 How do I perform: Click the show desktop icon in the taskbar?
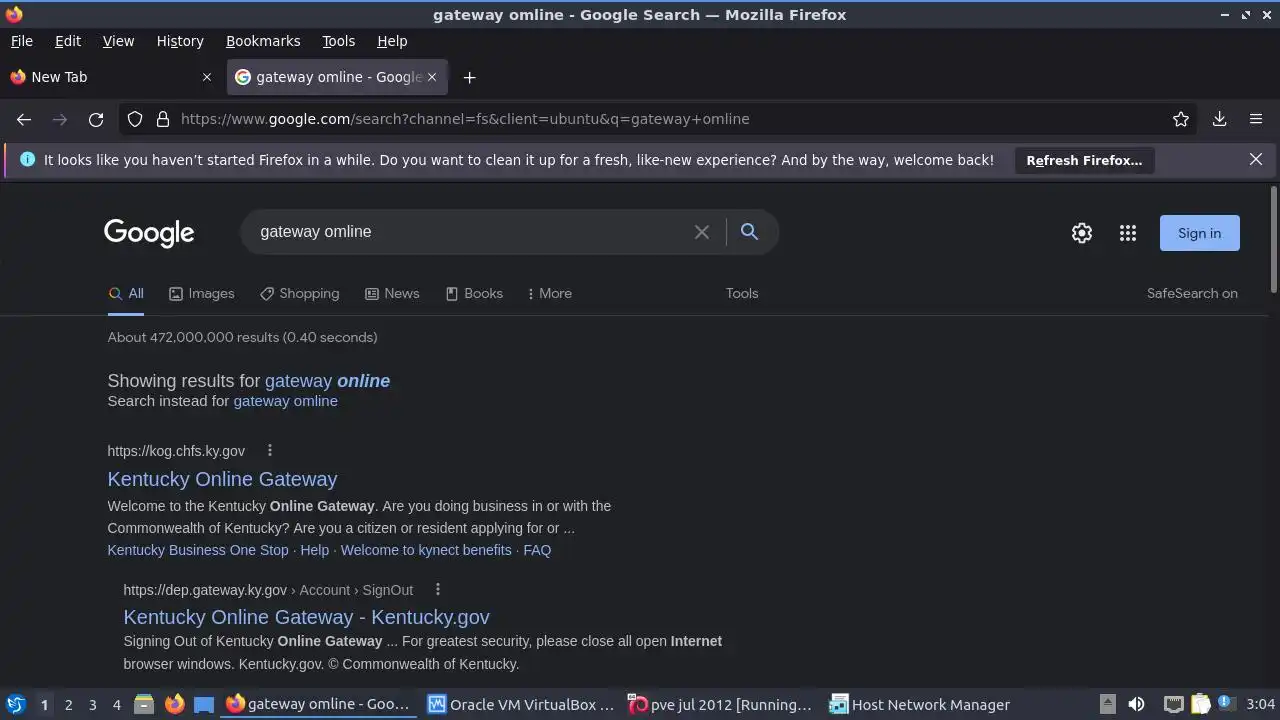pyautogui.click(x=204, y=704)
